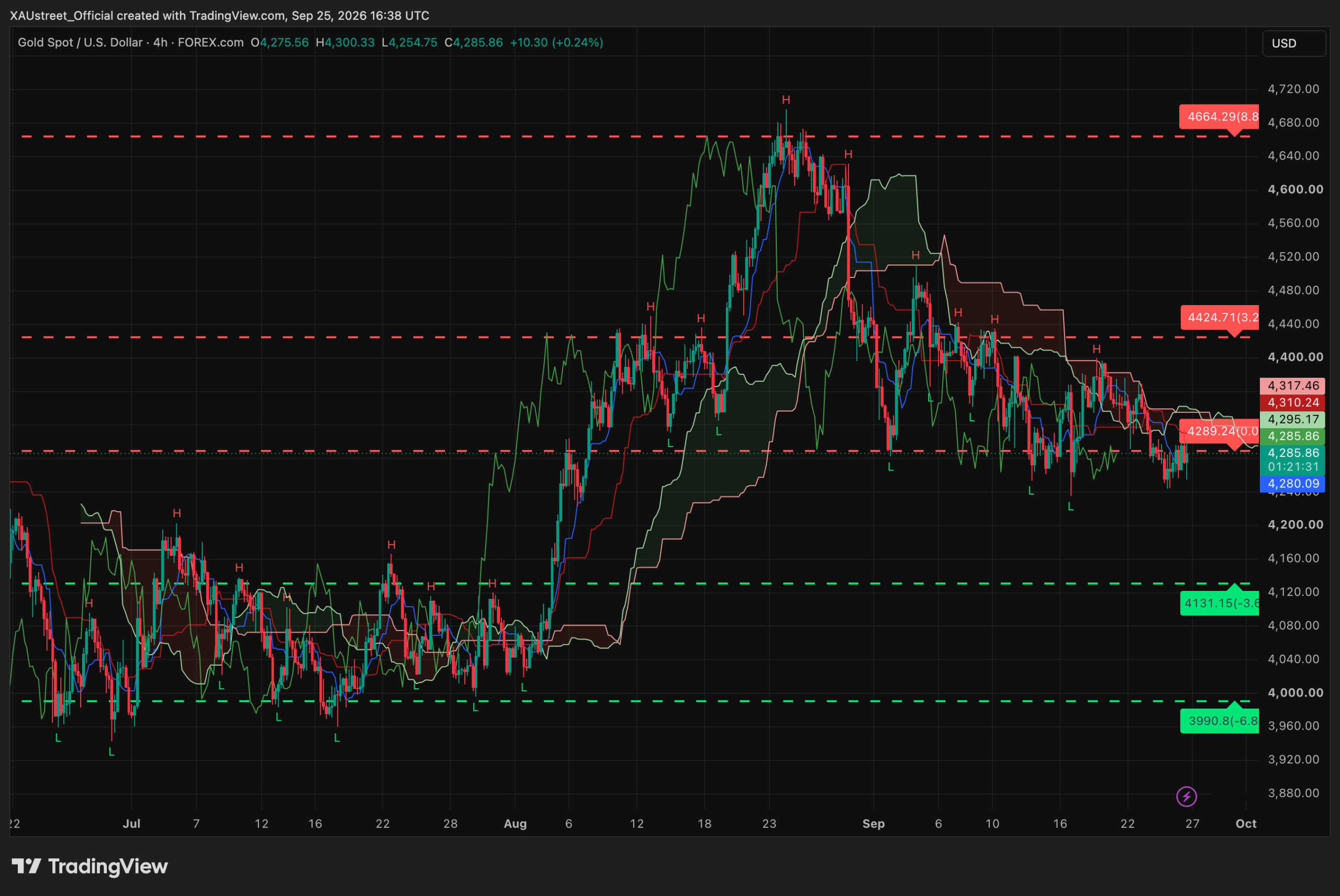Click the FOREX.com source label
1340x896 pixels.
coord(210,42)
